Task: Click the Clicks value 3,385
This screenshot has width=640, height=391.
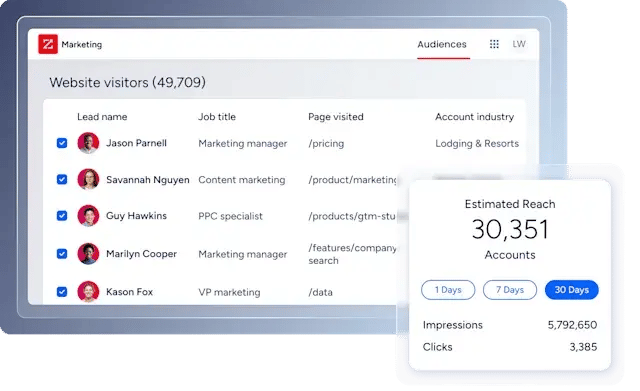Action: pos(583,347)
